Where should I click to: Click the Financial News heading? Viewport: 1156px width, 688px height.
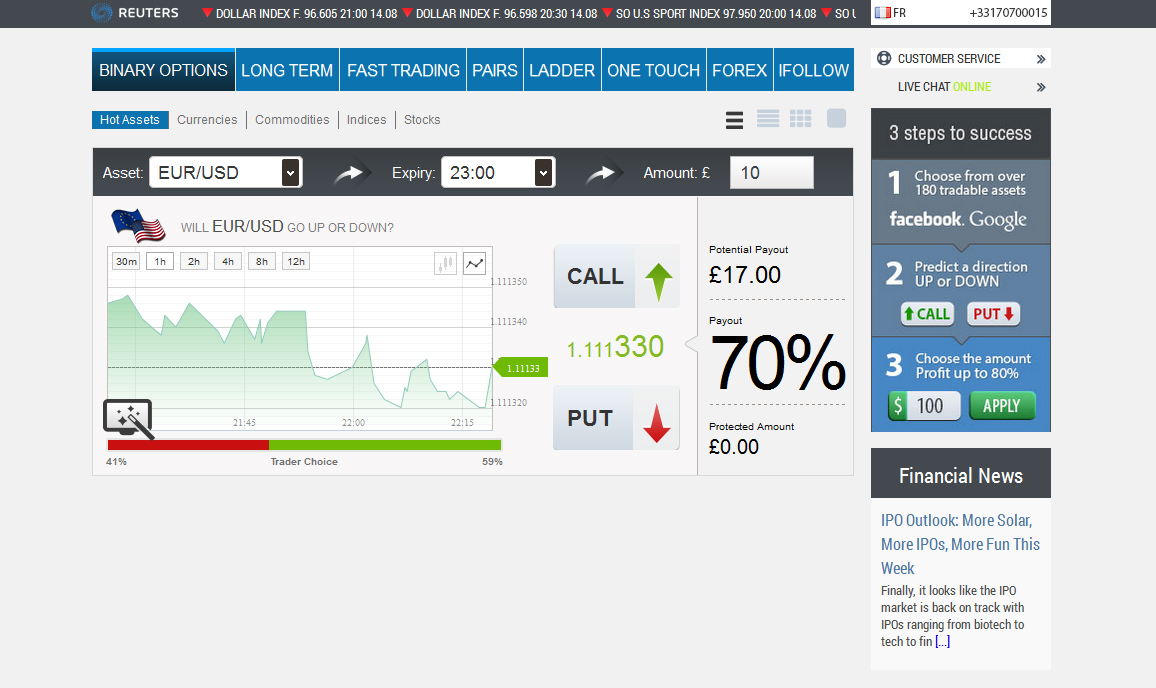tap(961, 476)
